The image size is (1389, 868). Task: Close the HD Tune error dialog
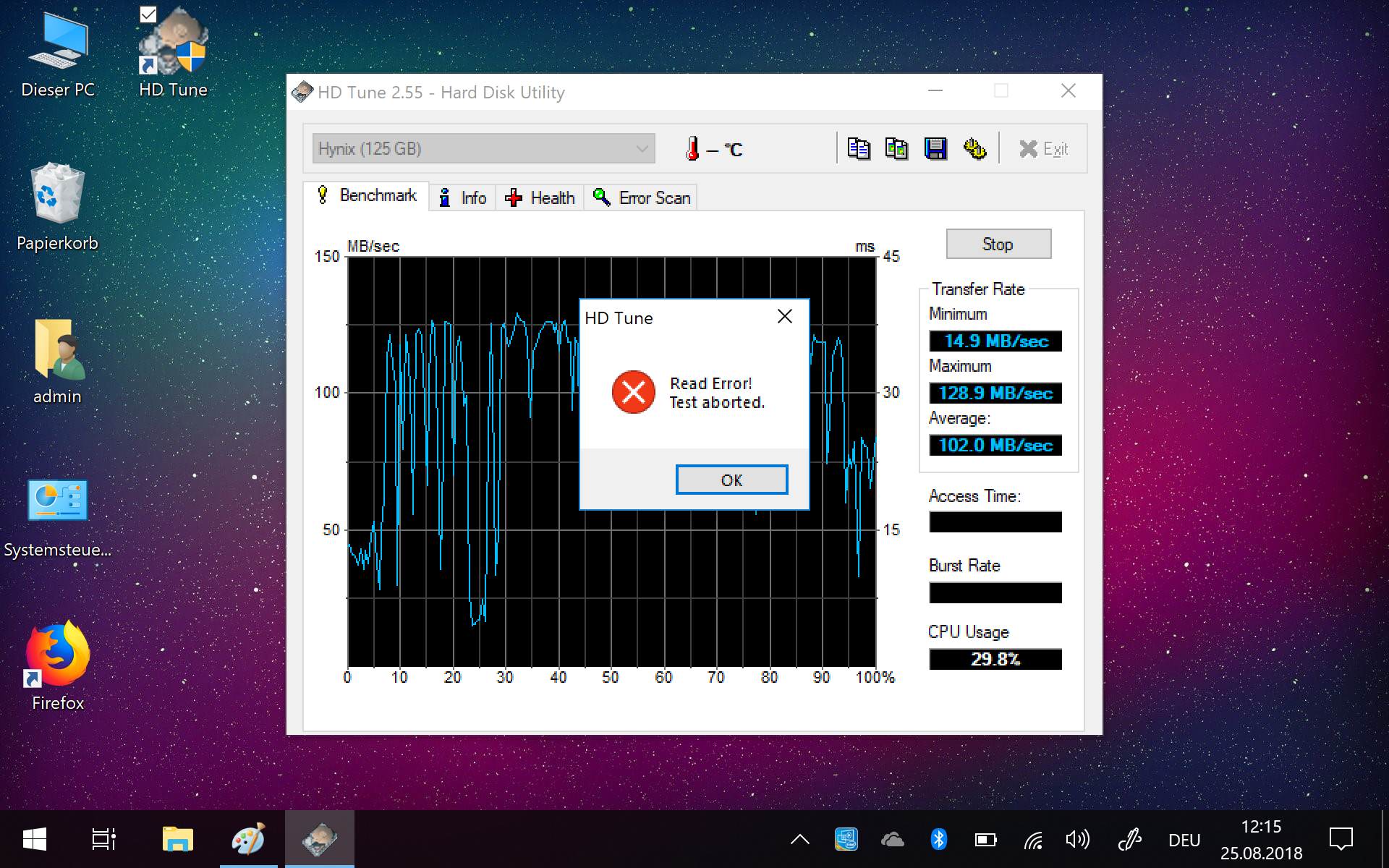tap(785, 316)
